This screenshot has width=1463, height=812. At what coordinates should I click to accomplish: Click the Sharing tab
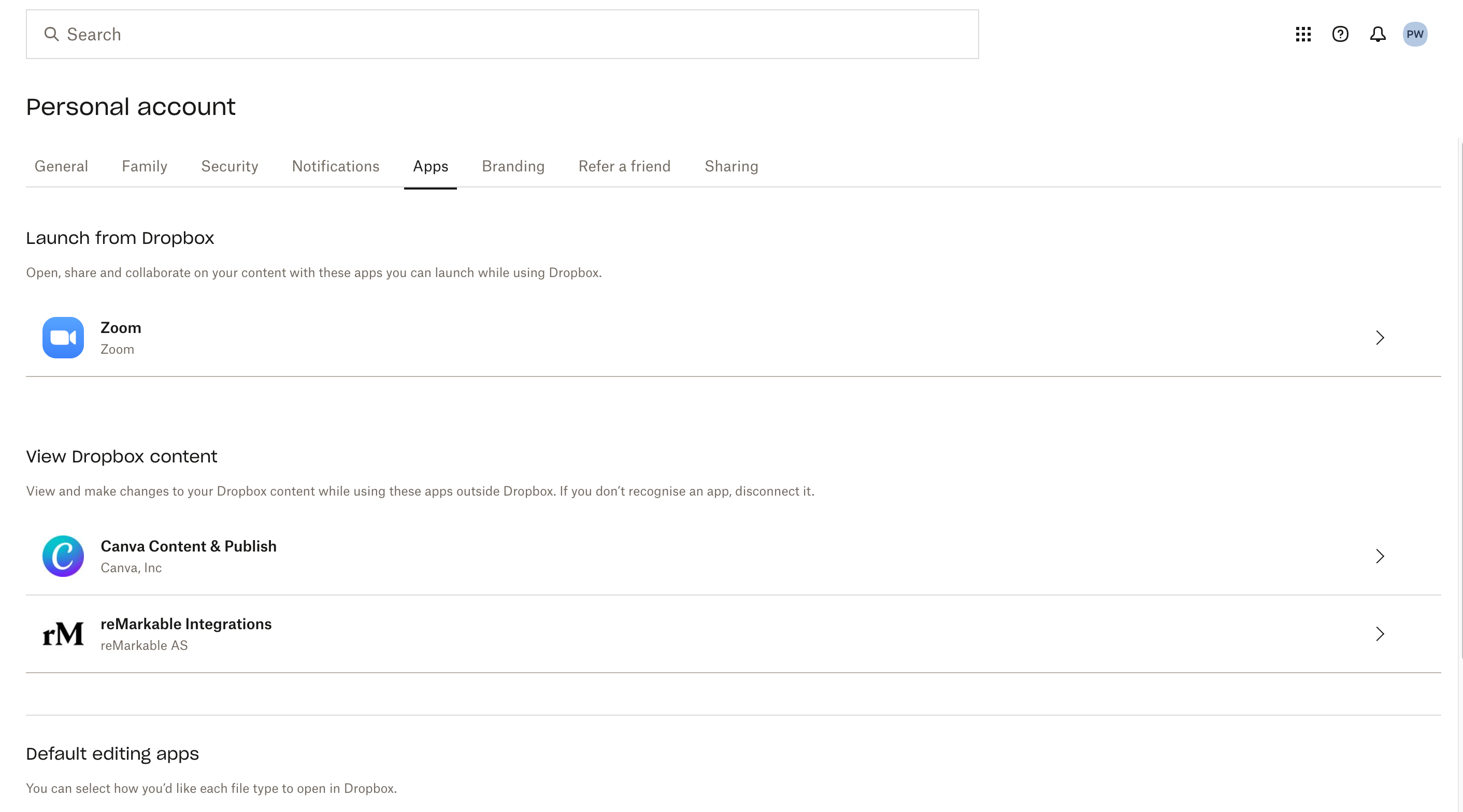tap(731, 166)
